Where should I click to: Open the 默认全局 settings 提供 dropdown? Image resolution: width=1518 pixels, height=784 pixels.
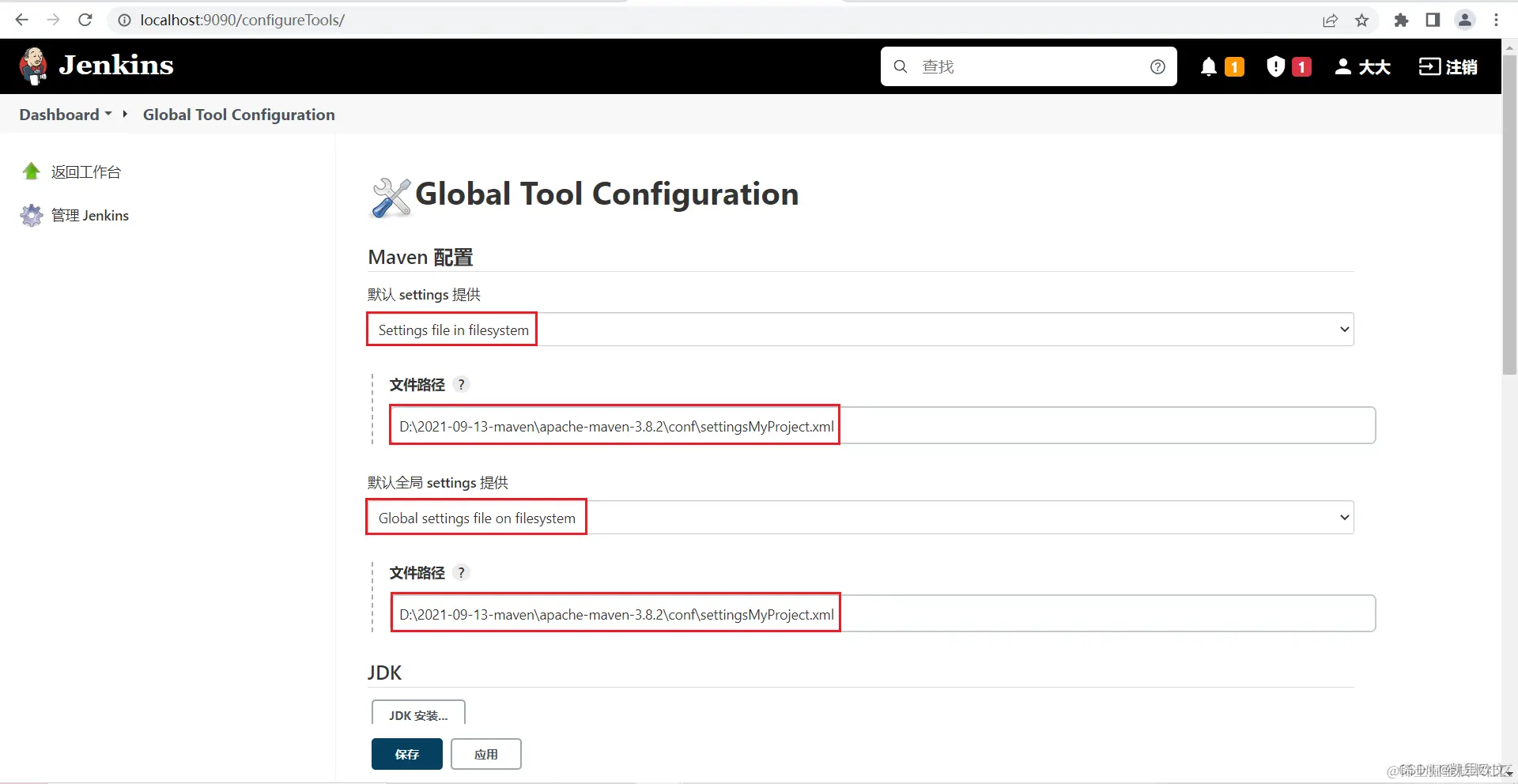tap(860, 518)
